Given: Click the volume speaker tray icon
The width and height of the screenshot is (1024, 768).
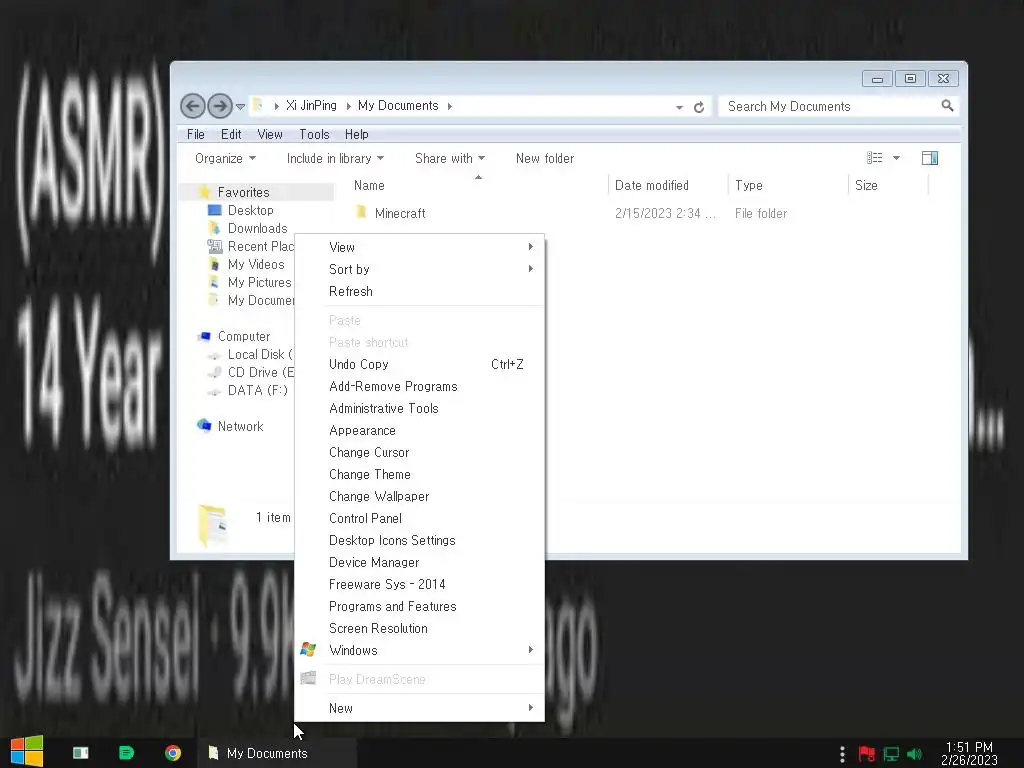Looking at the screenshot, I should coord(914,754).
